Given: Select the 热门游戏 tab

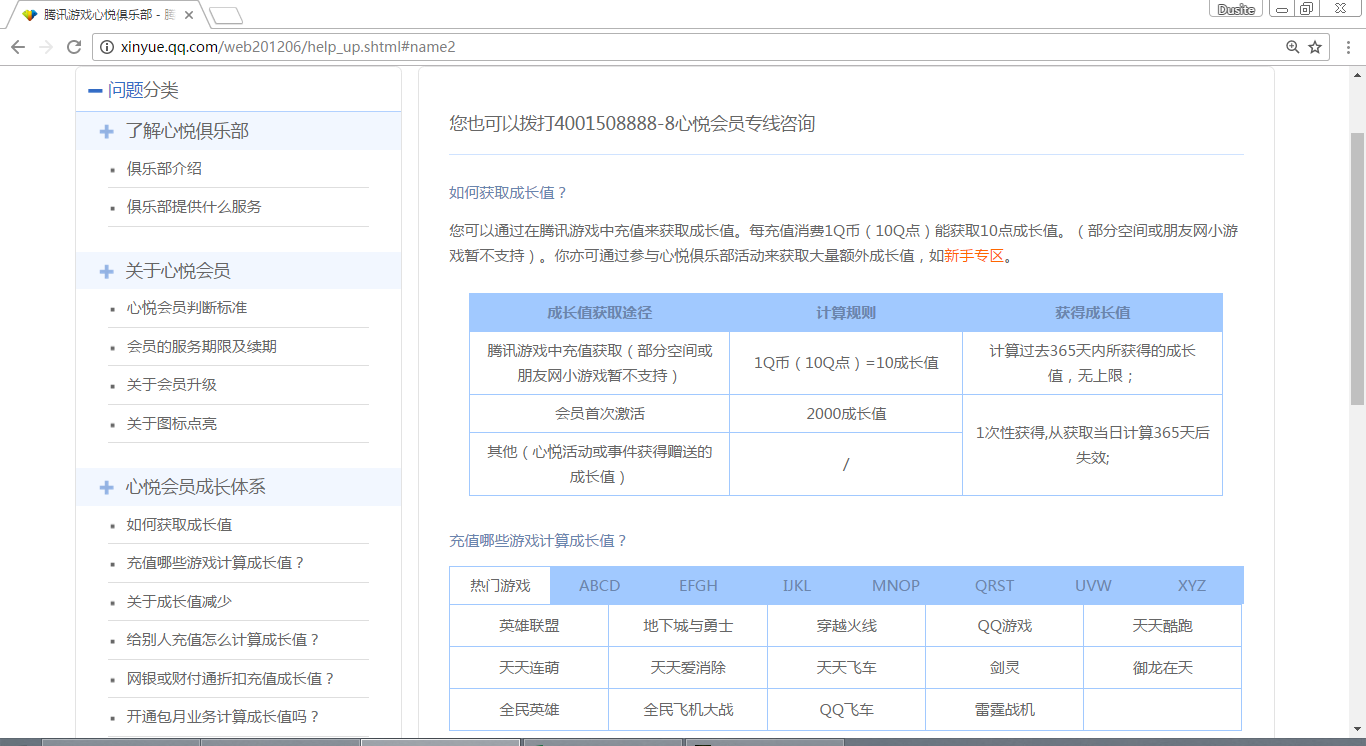Looking at the screenshot, I should coord(500,586).
